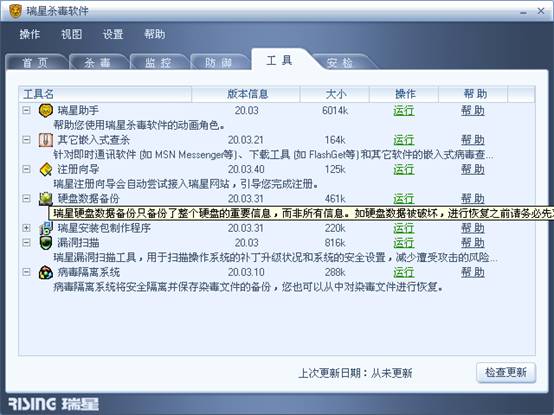Screen dimensions: 554x415
Task: Switch to the 杀毒 tab
Action: [x=98, y=63]
